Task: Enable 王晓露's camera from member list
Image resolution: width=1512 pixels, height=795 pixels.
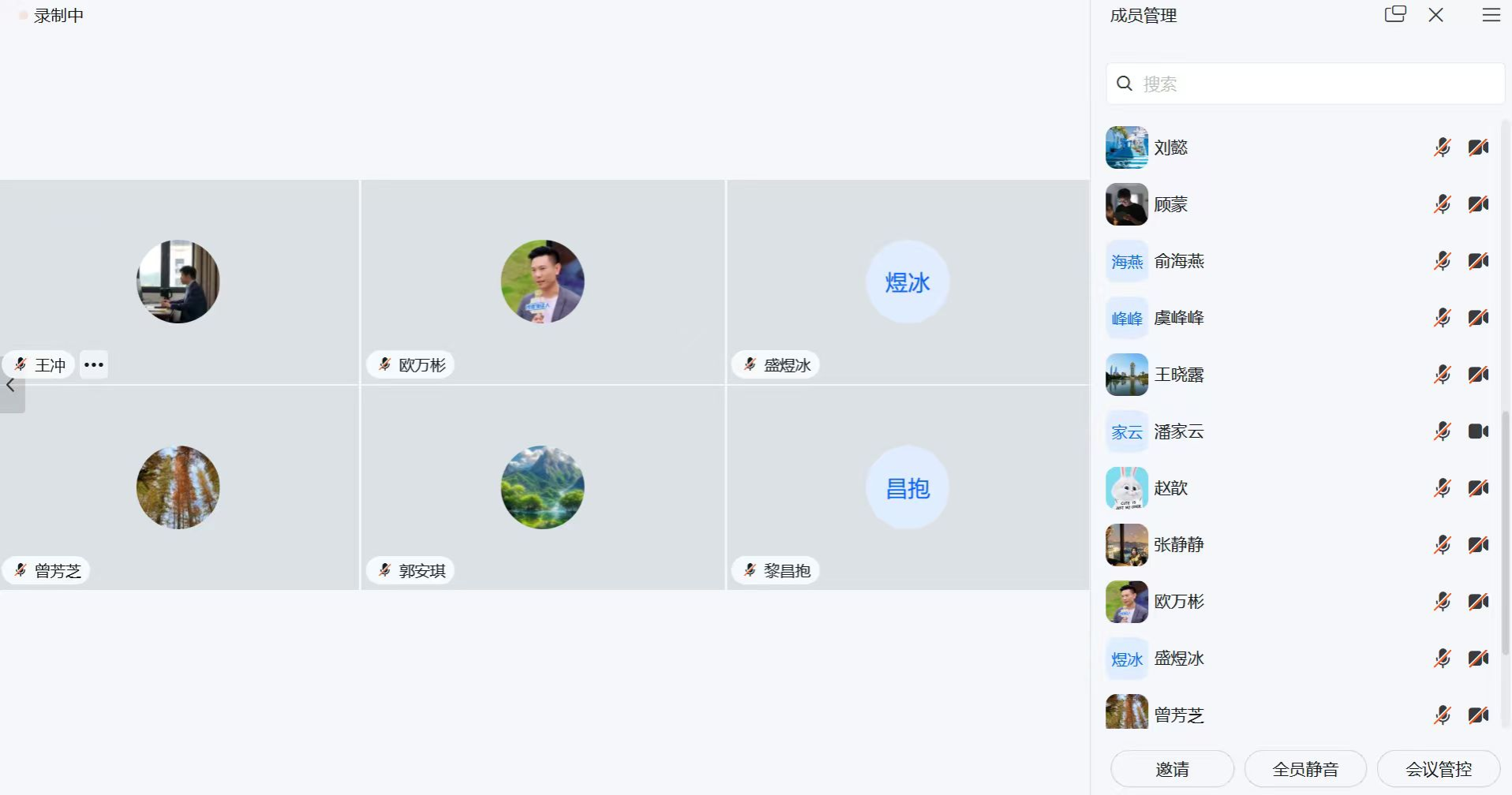Action: [x=1478, y=375]
